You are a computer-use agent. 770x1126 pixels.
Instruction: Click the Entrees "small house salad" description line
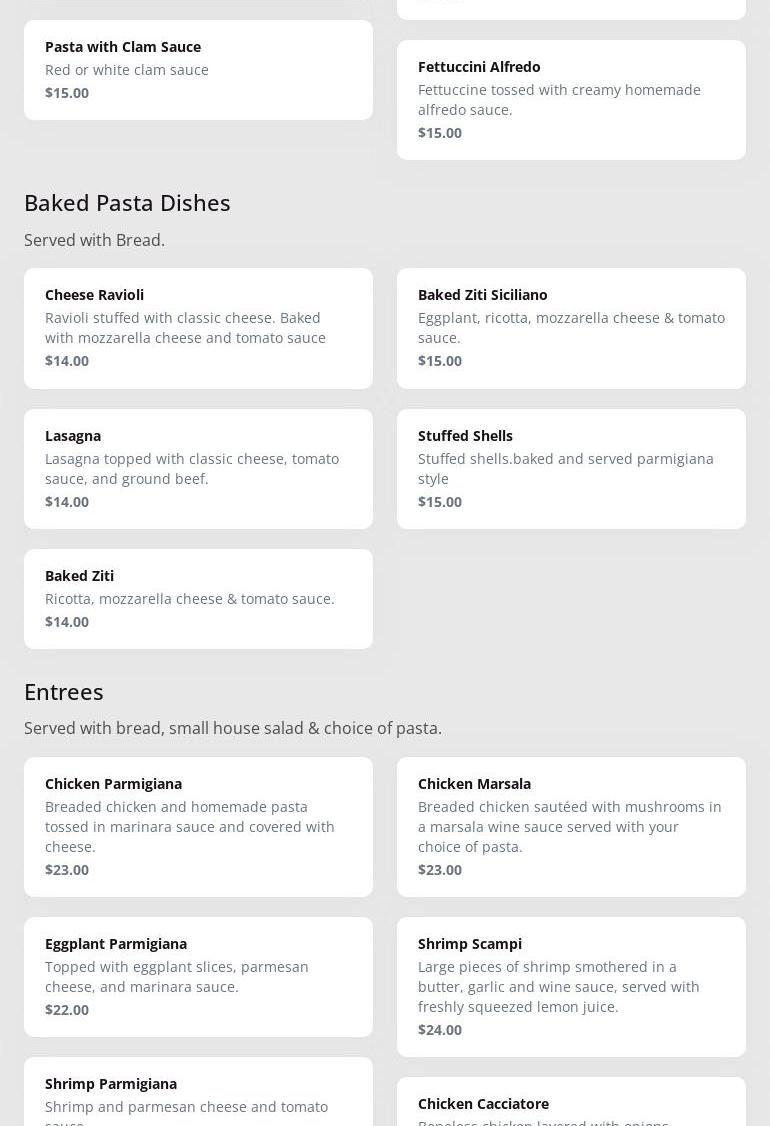tap(233, 728)
